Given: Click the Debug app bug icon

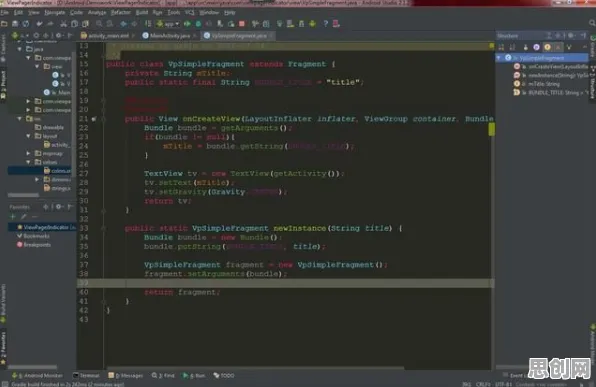Looking at the screenshot, I should 198,24.
